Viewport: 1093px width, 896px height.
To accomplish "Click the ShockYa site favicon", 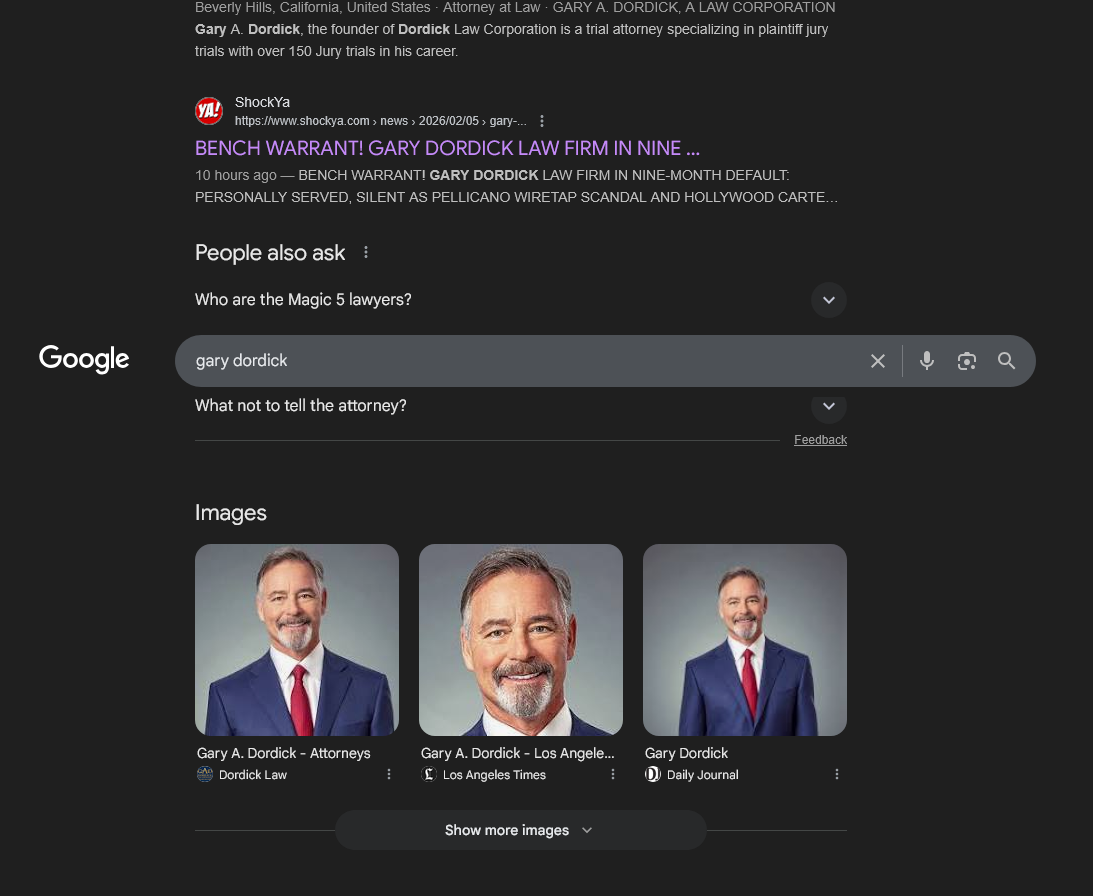I will 209,111.
